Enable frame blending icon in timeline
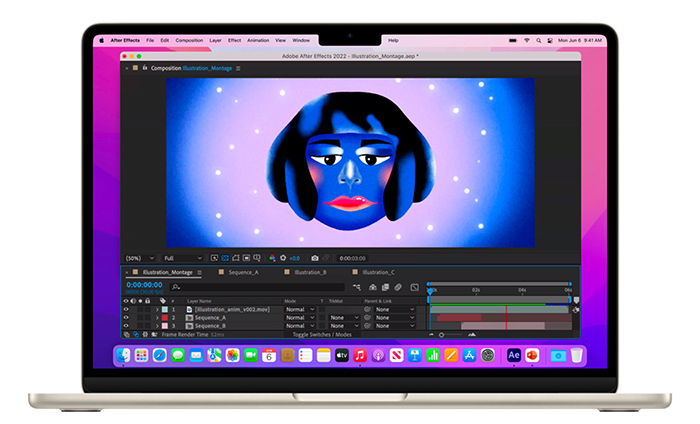Viewport: 700px width, 424px height. (385, 287)
